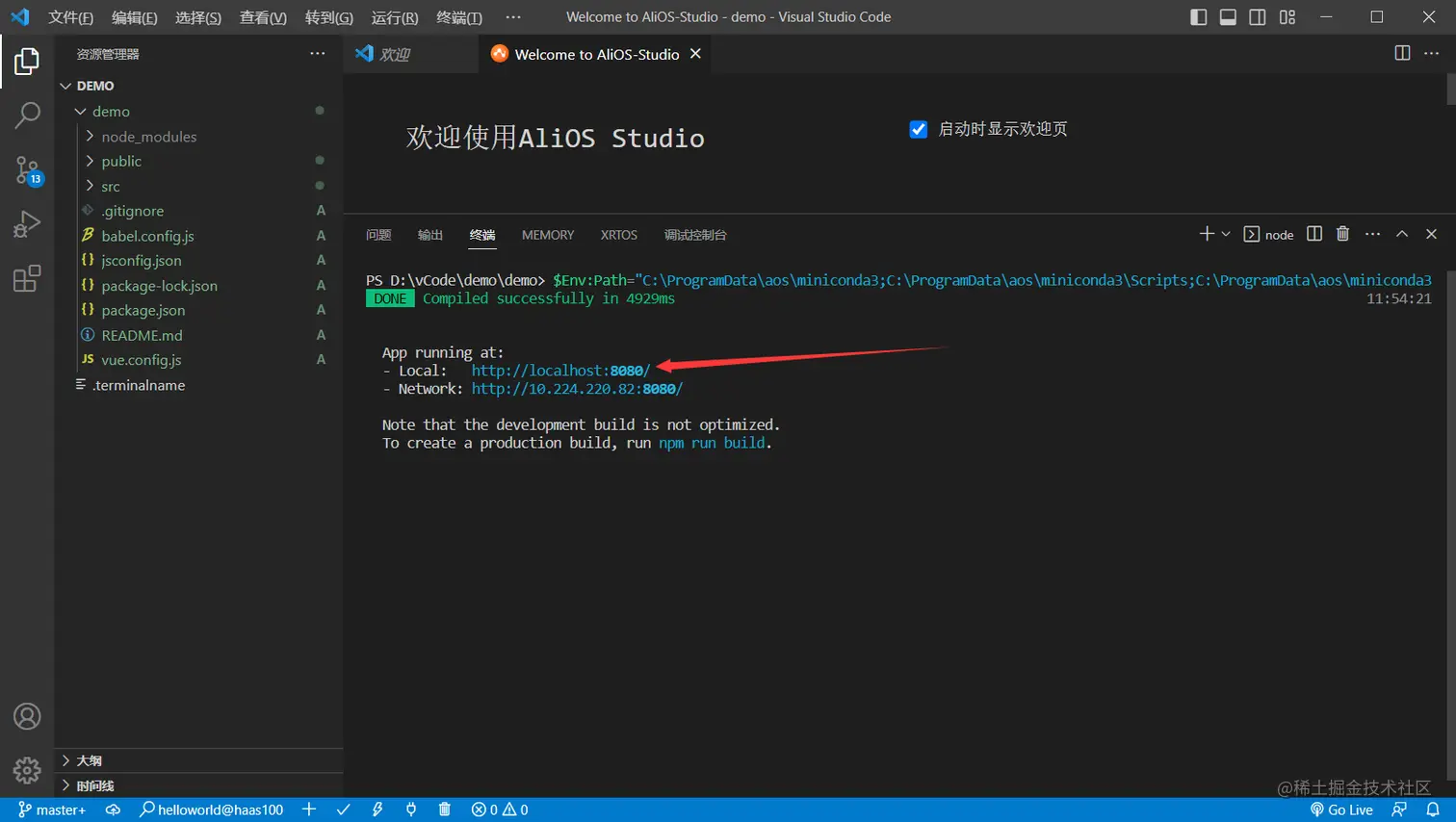The image size is (1456, 822).
Task: Open the Go menu
Action: click(328, 17)
